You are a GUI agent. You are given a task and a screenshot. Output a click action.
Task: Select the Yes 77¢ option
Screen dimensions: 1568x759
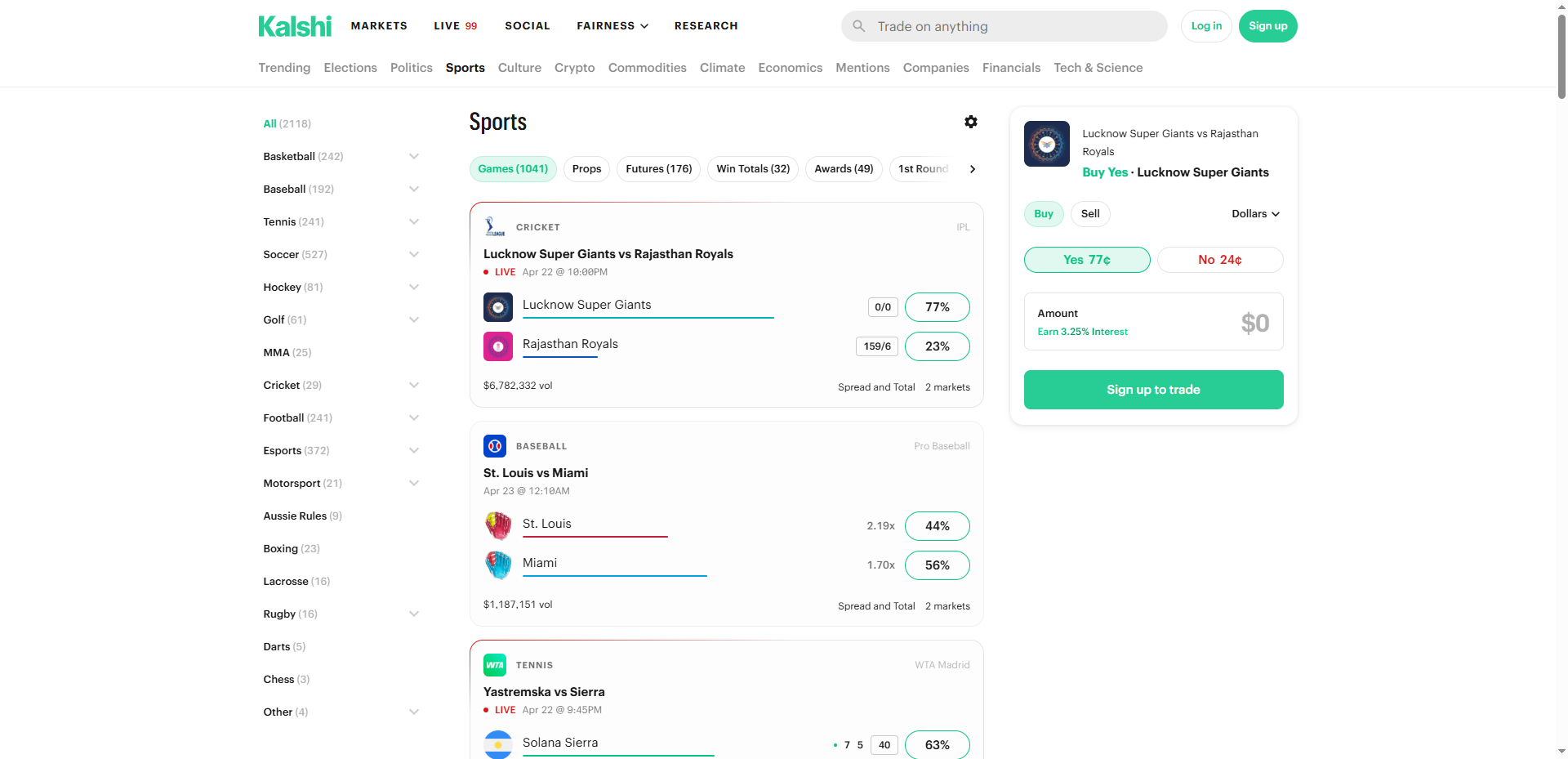pyautogui.click(x=1086, y=260)
